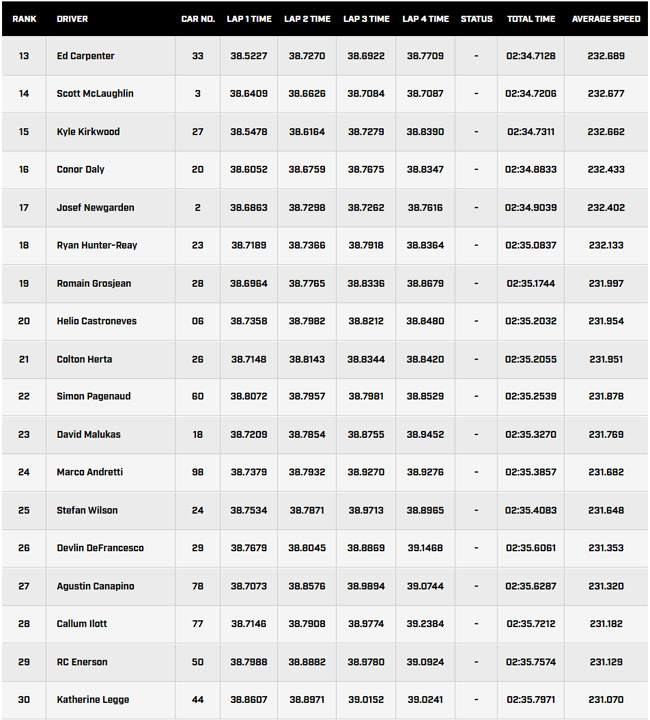Click Romain Grosjean's driver name
Screen dimensions: 650x720
pos(94,283)
